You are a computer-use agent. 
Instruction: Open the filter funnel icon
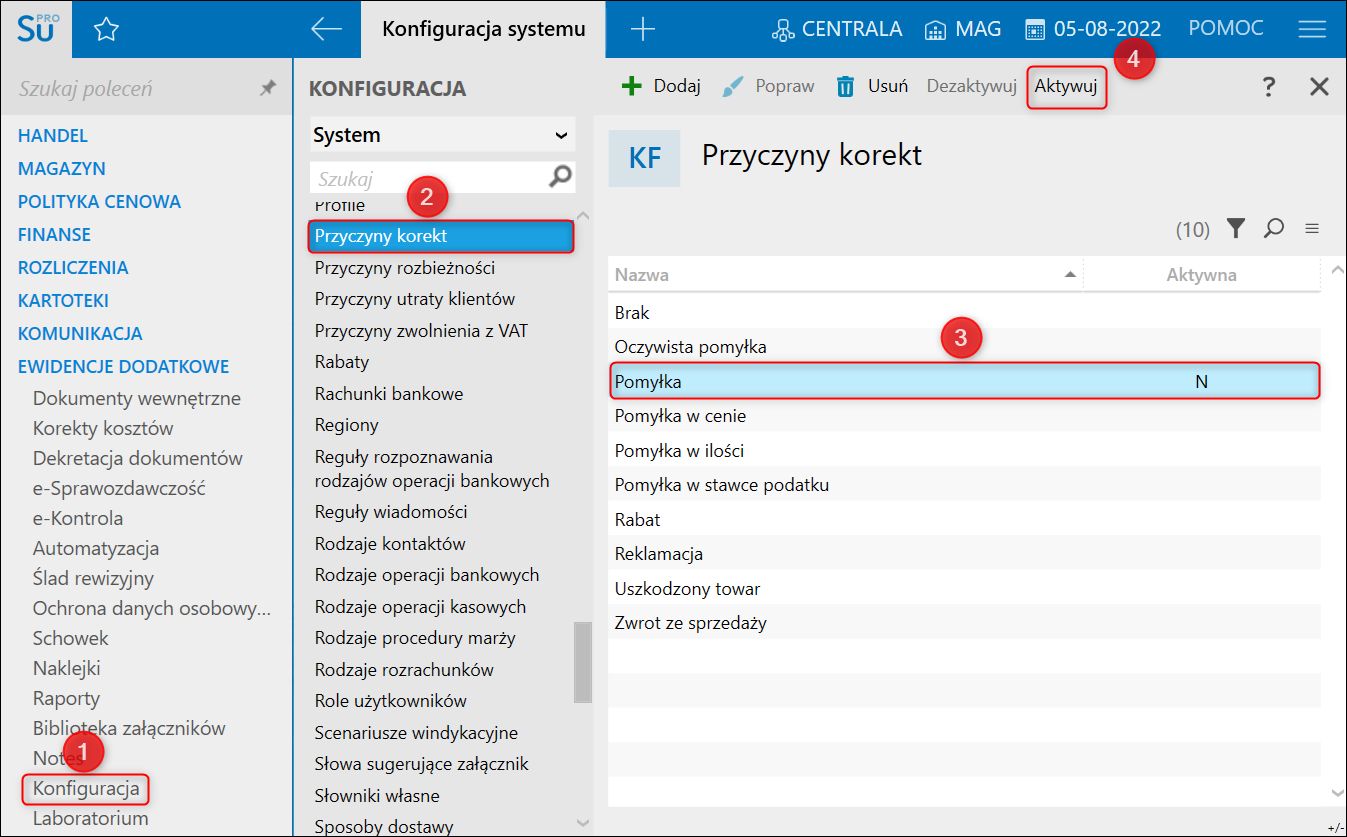1236,229
